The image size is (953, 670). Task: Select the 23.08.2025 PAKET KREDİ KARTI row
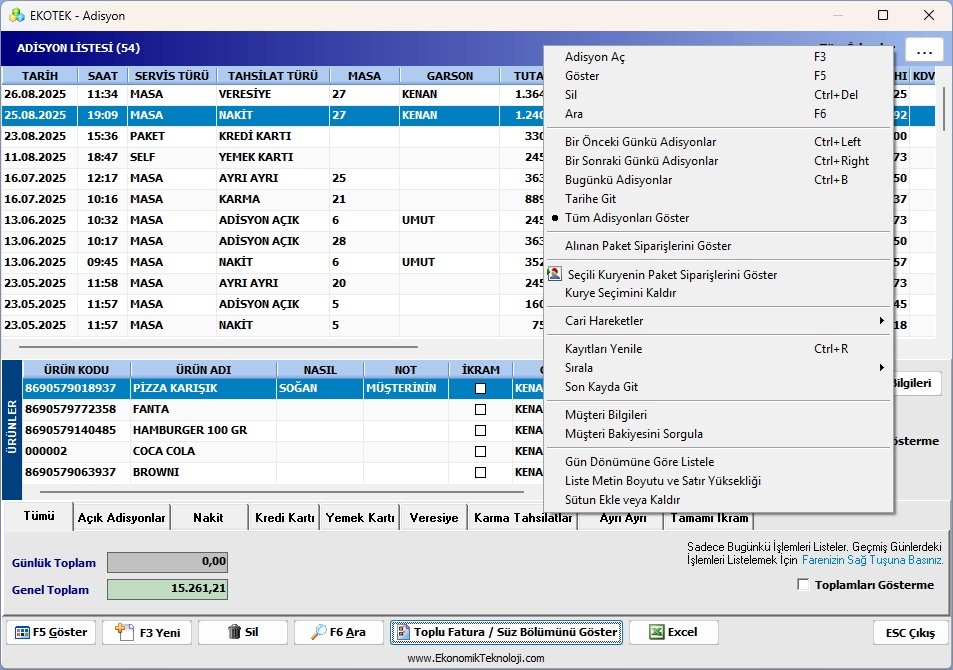tap(272, 136)
